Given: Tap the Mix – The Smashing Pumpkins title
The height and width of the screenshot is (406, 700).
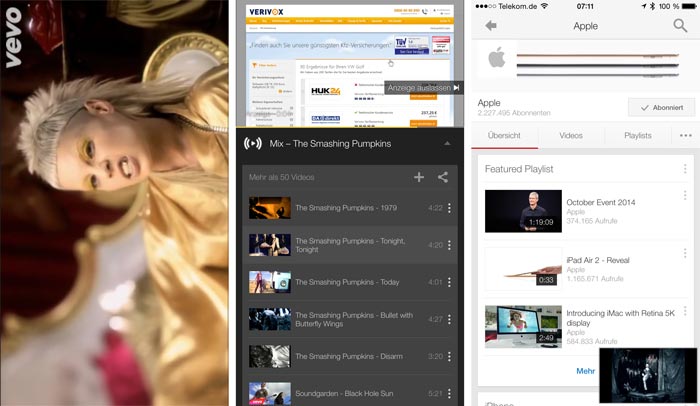Looking at the screenshot, I should click(330, 144).
